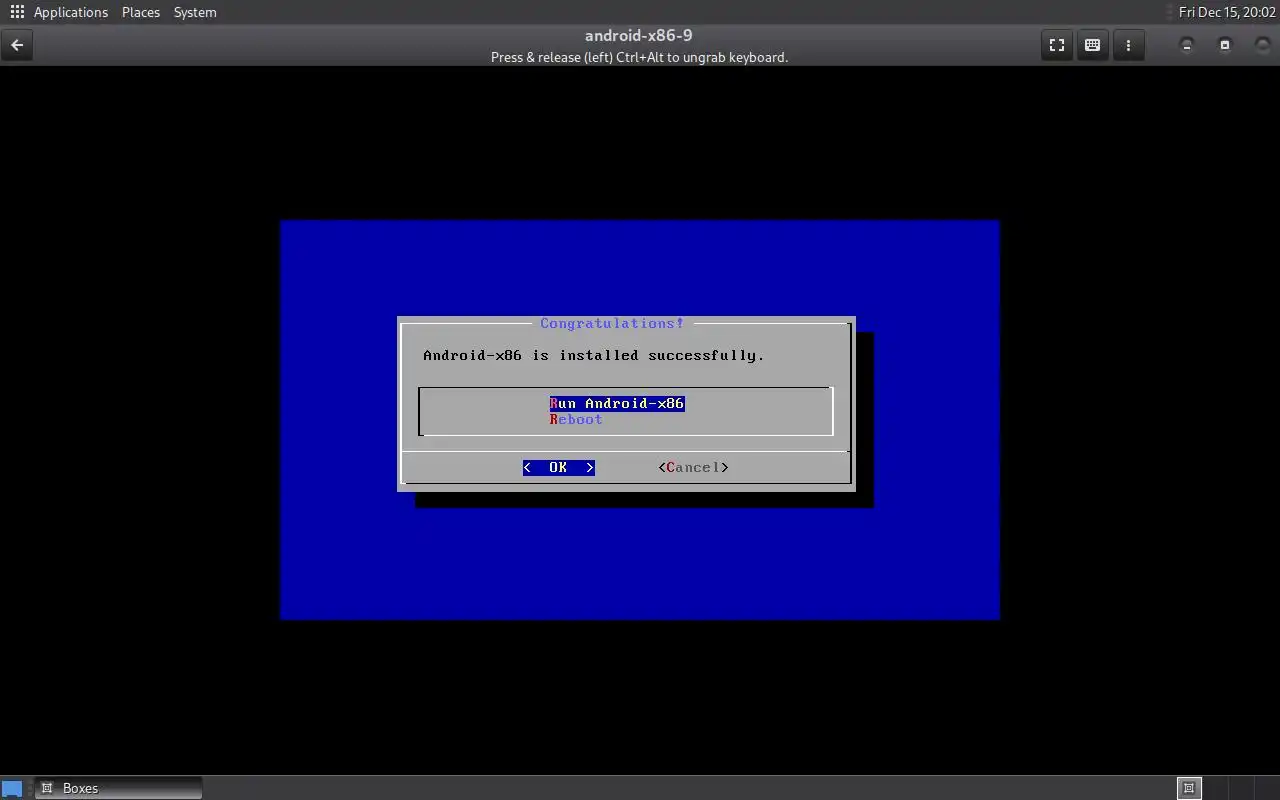
Task: Go back using the Boxes back arrow
Action: pos(17,45)
